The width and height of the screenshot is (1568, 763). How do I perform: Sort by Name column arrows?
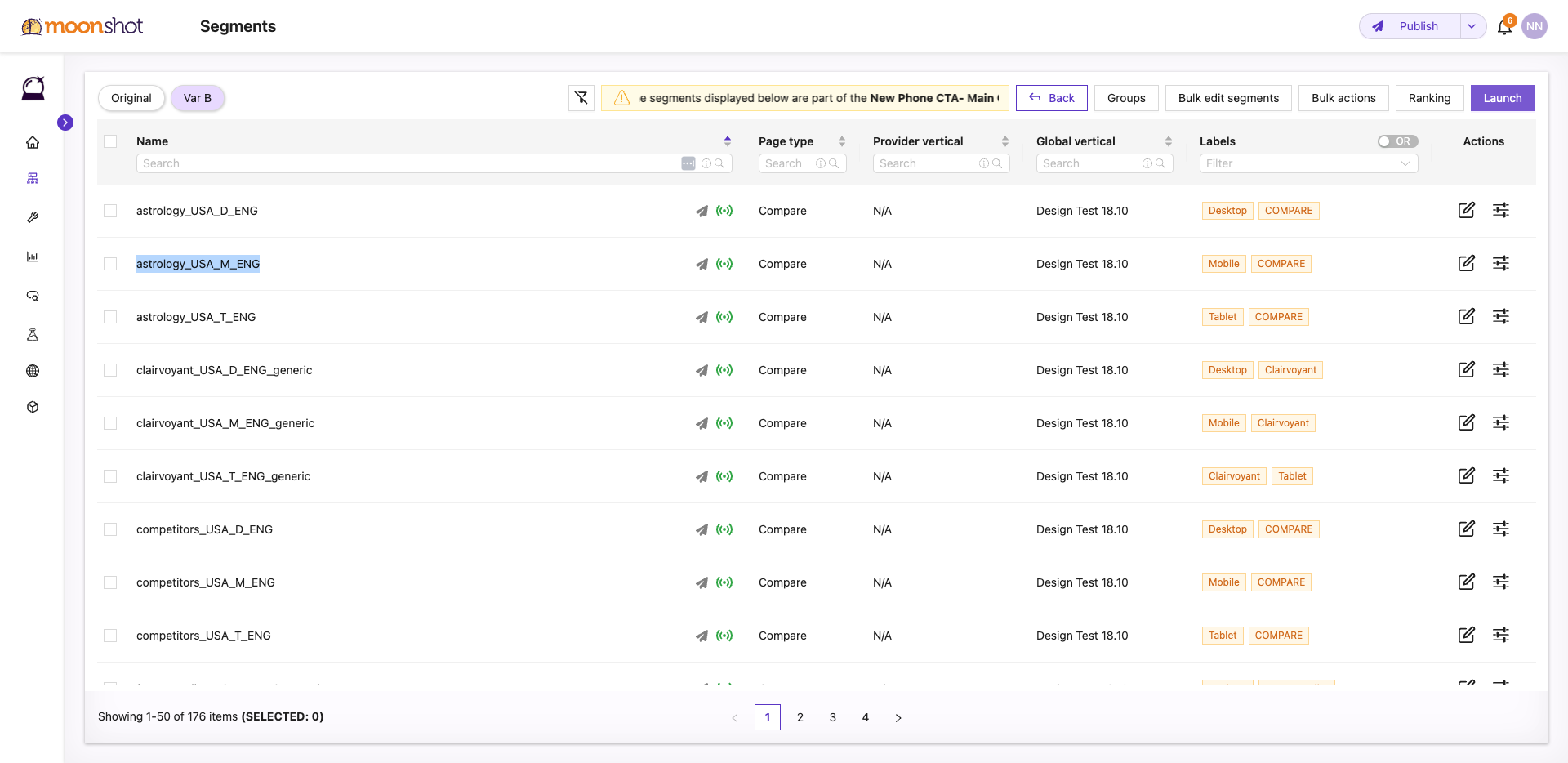point(728,141)
